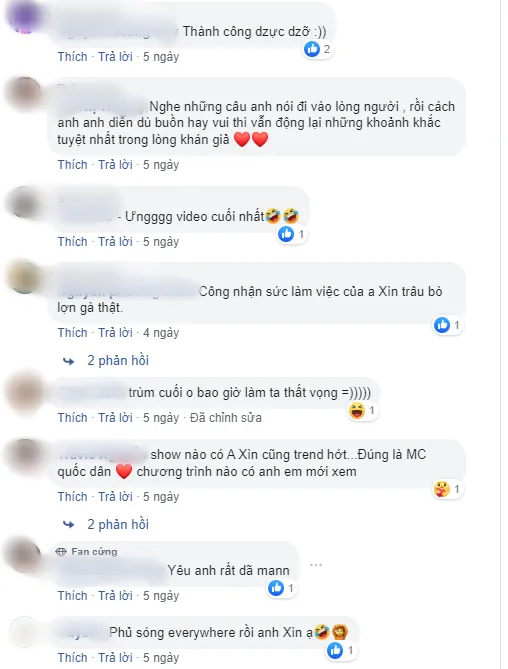
Task: Click the Fan cứng badge
Action: coord(87,552)
